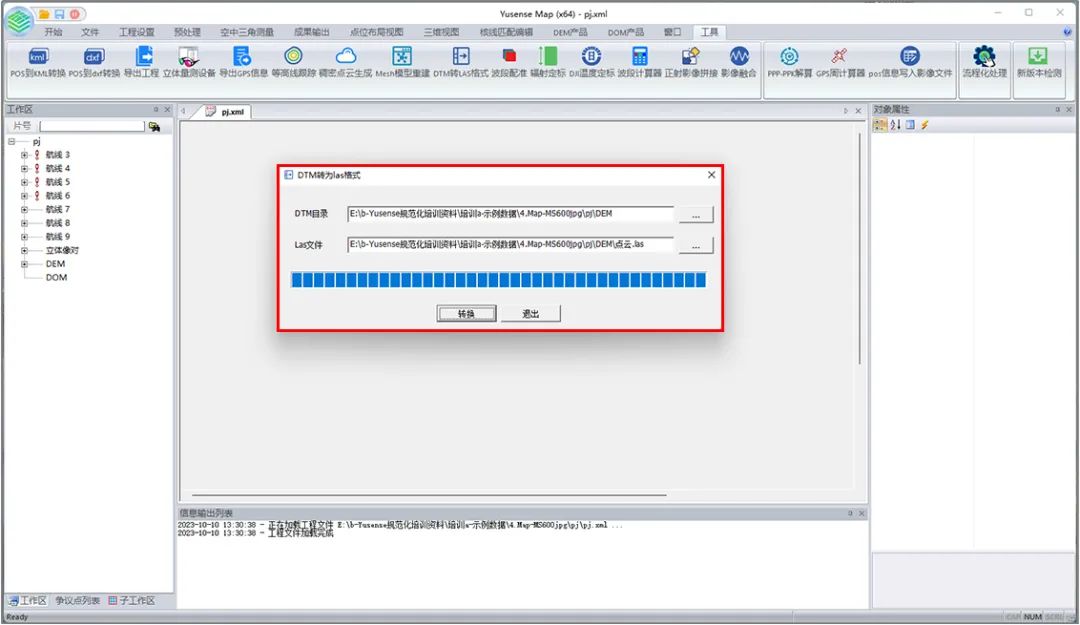1080x625 pixels.
Task: Open the 预处理 ribbon tab
Action: coord(187,32)
